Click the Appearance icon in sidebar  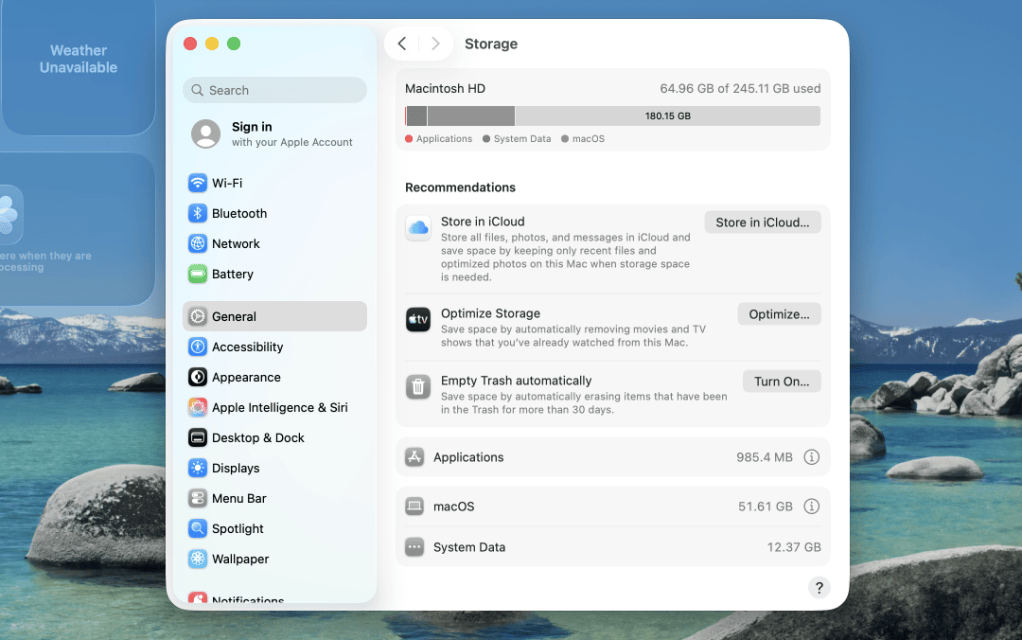click(x=197, y=377)
